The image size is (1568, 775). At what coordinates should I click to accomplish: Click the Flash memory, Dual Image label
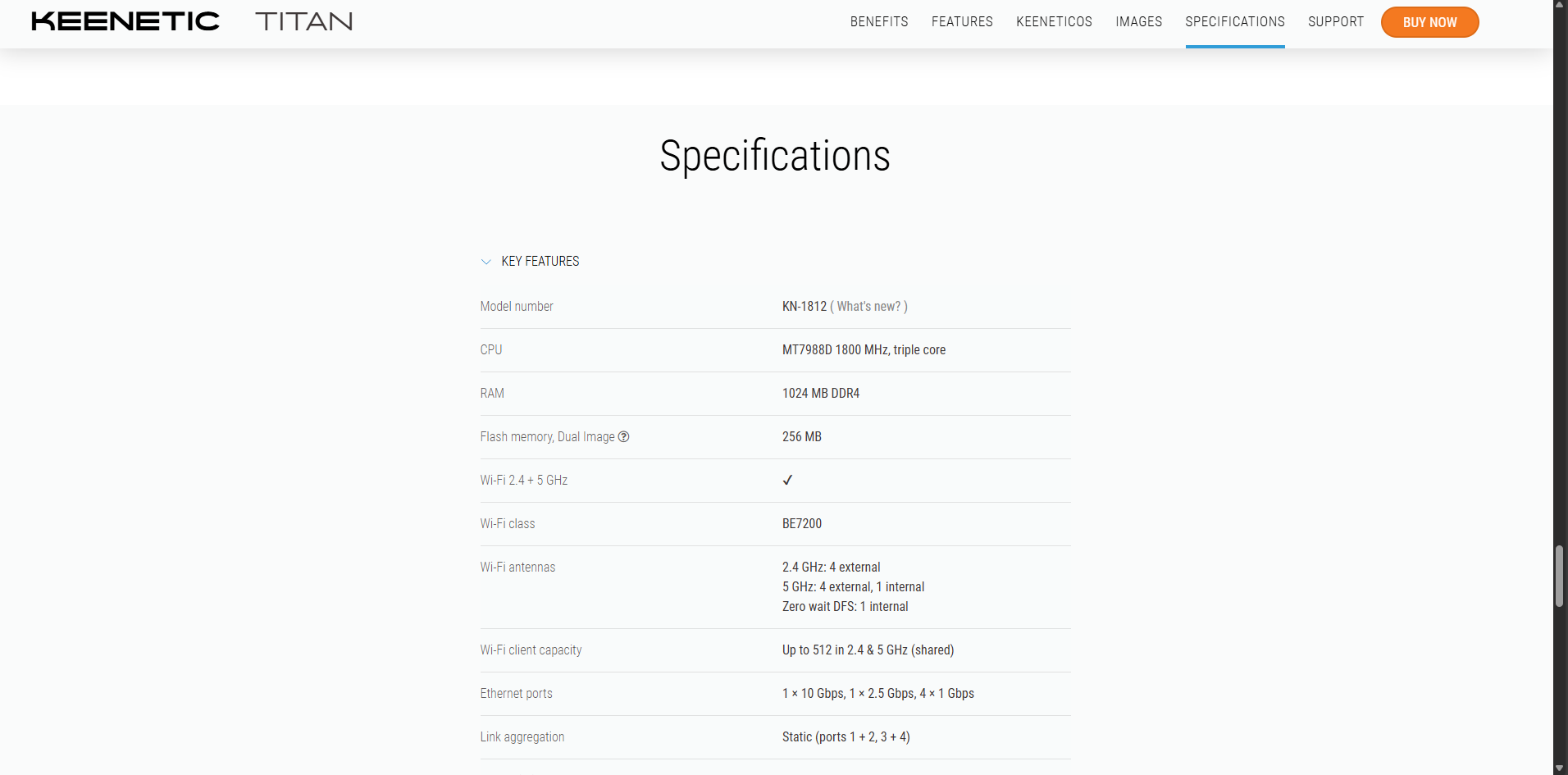547,437
